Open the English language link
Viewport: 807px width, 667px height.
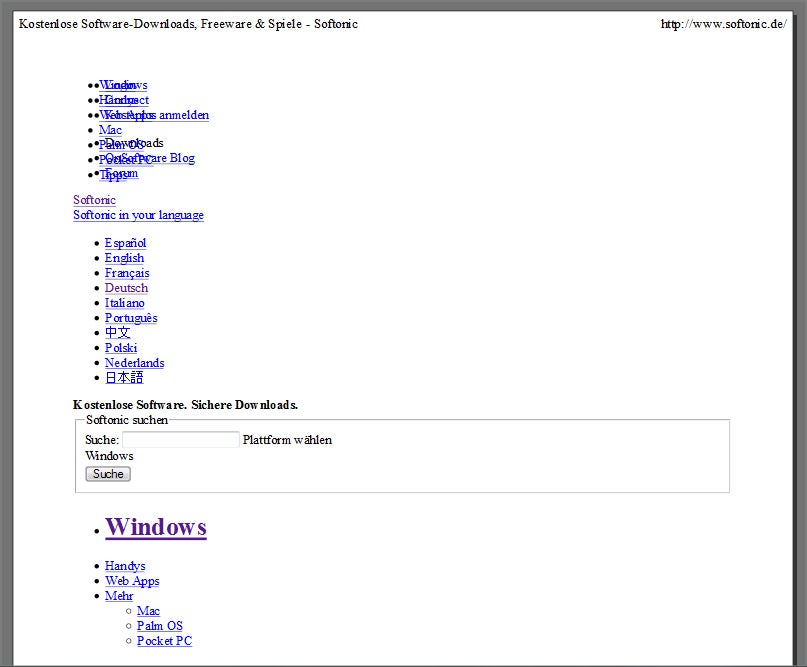pos(125,258)
